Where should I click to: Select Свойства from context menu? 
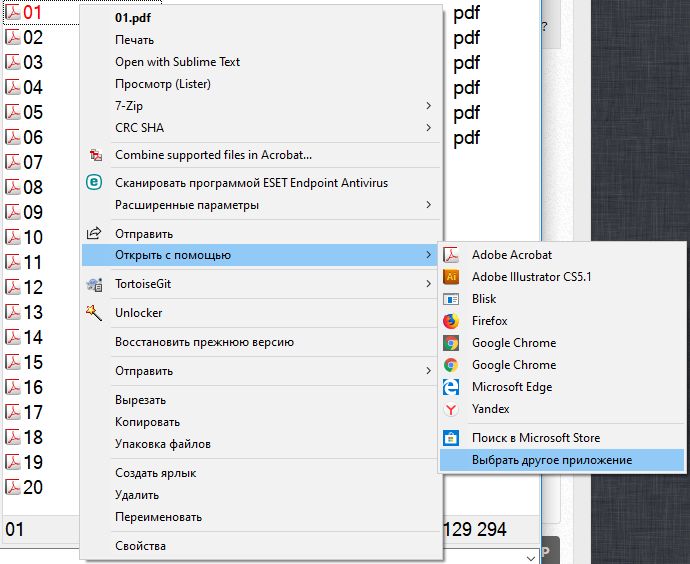pyautogui.click(x=140, y=546)
